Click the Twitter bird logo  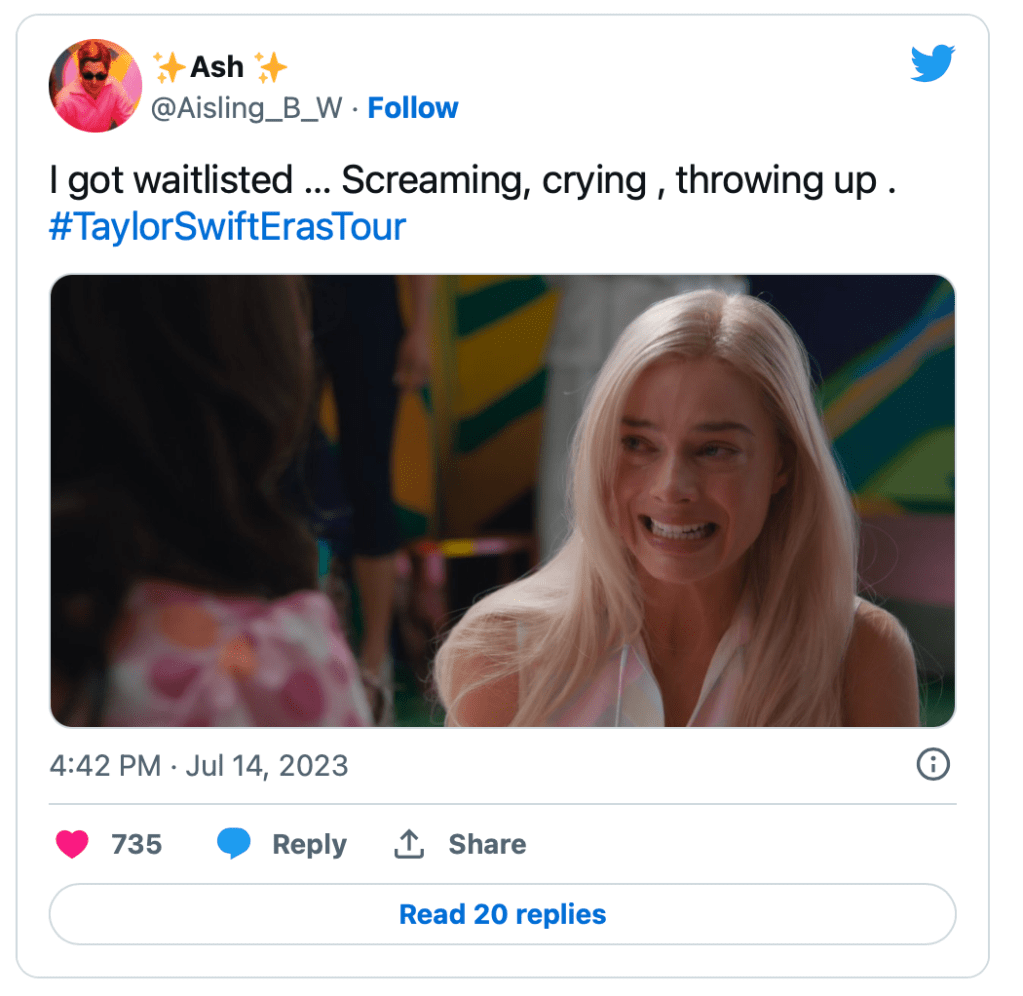tap(932, 65)
